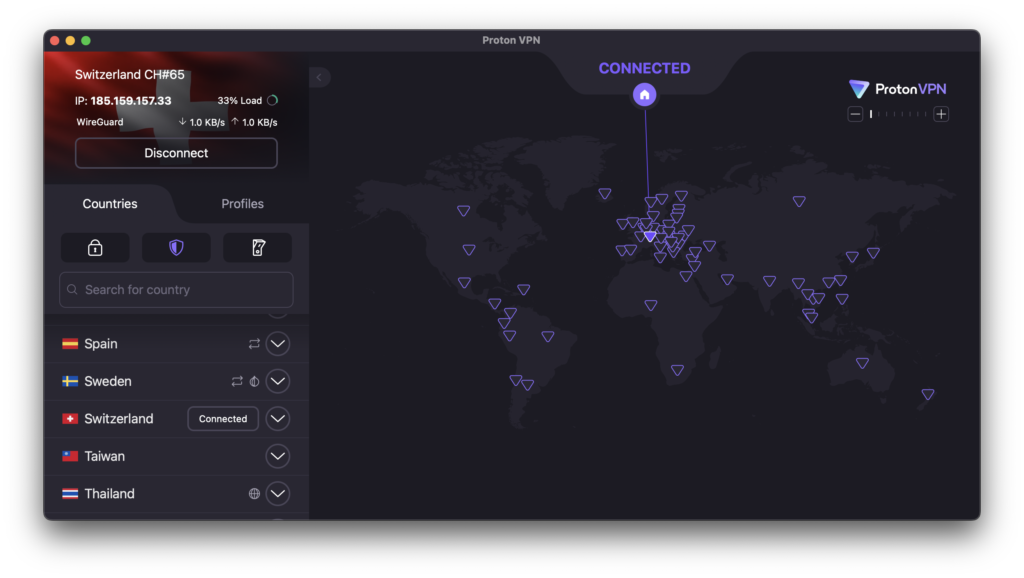Click the India server marker

[770, 281]
